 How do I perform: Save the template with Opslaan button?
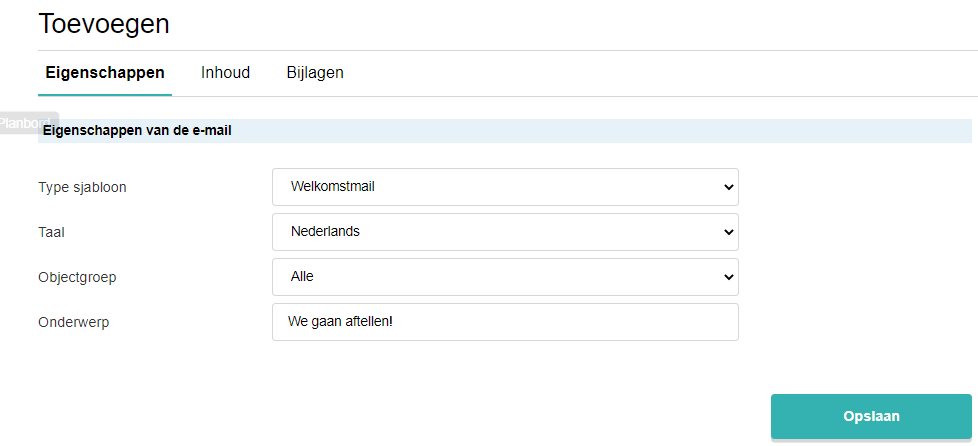click(871, 416)
